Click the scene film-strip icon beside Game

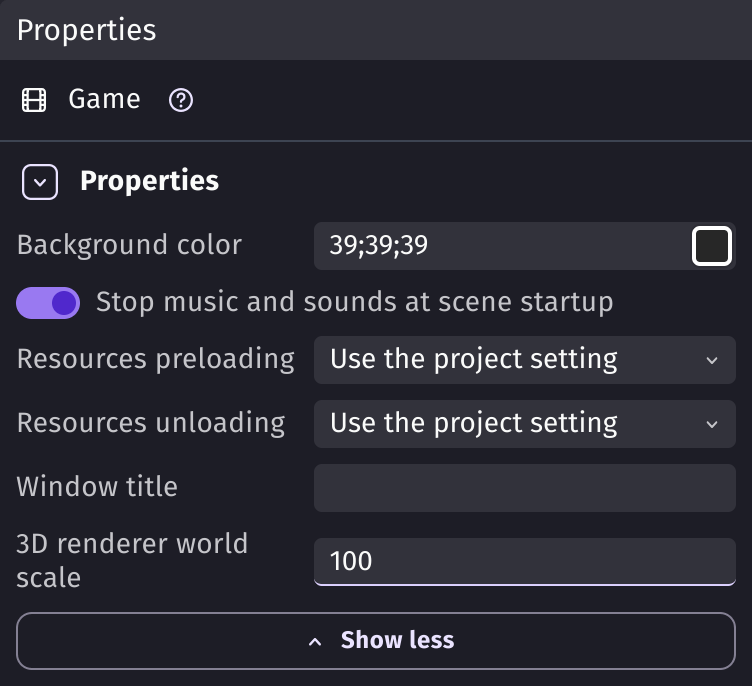click(x=34, y=100)
